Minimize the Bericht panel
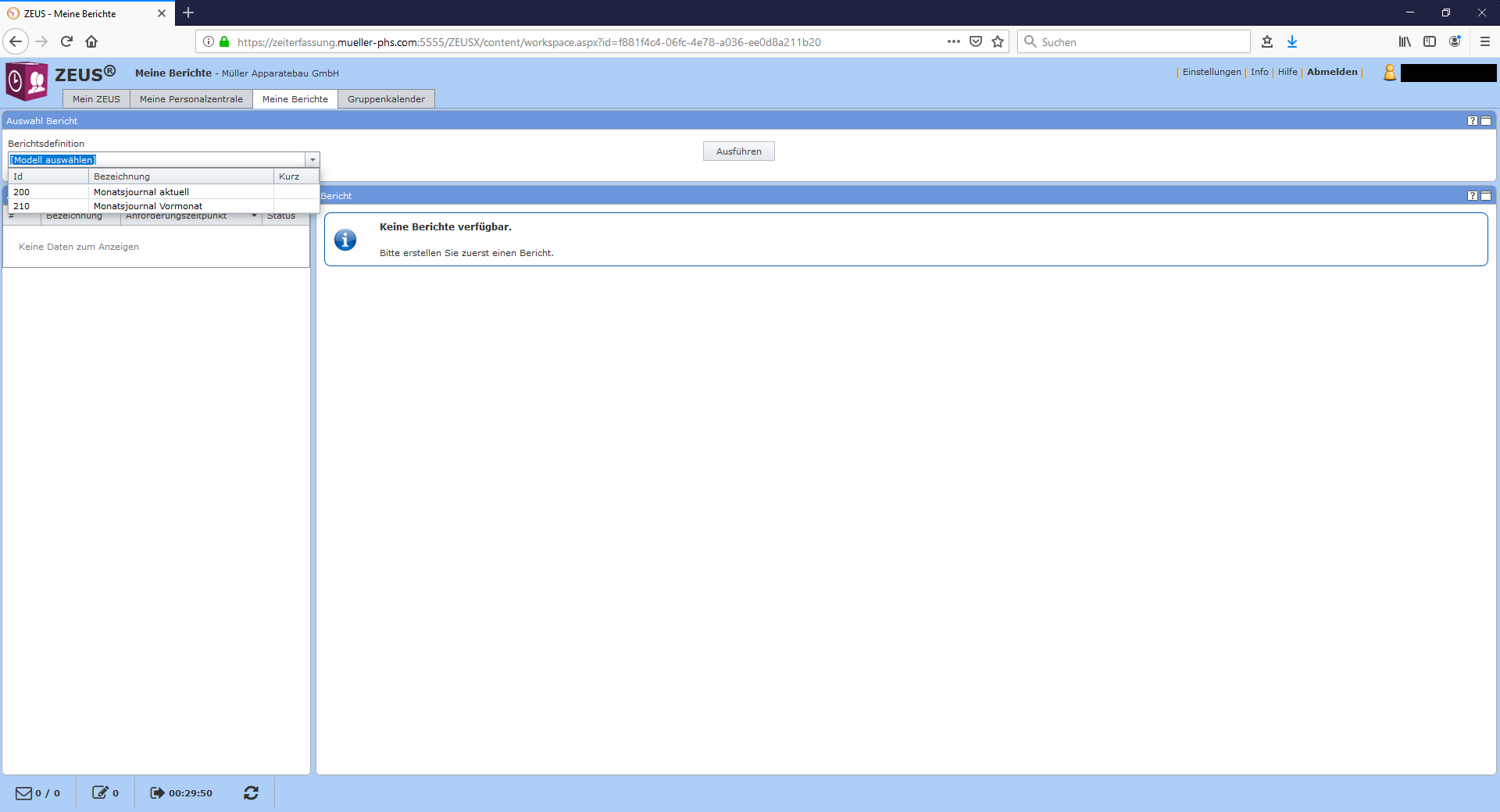 point(1486,196)
